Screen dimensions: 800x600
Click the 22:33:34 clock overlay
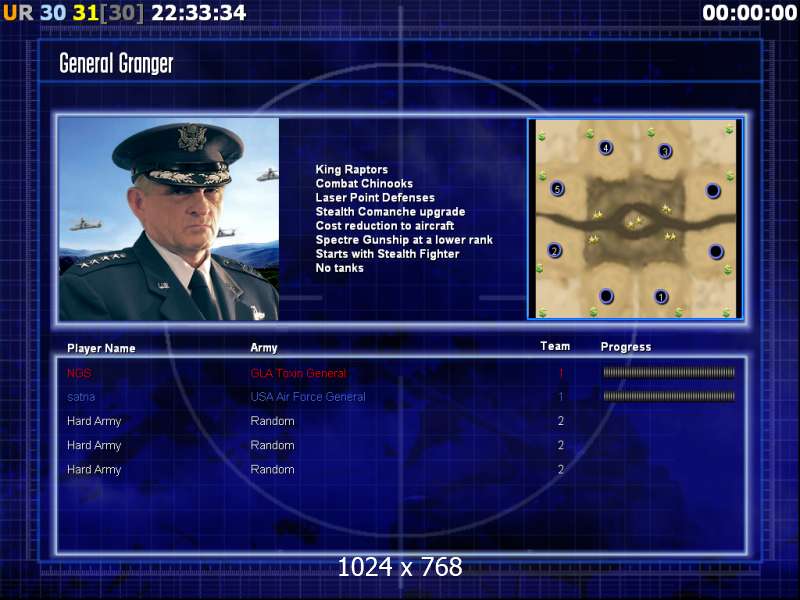[x=198, y=13]
